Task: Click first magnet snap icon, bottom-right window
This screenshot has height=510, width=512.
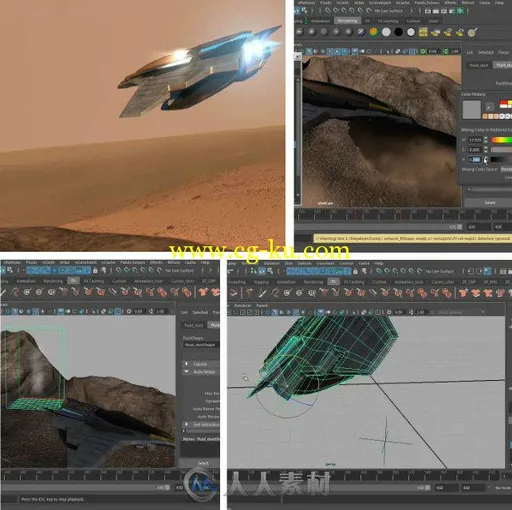Action: 379,271
